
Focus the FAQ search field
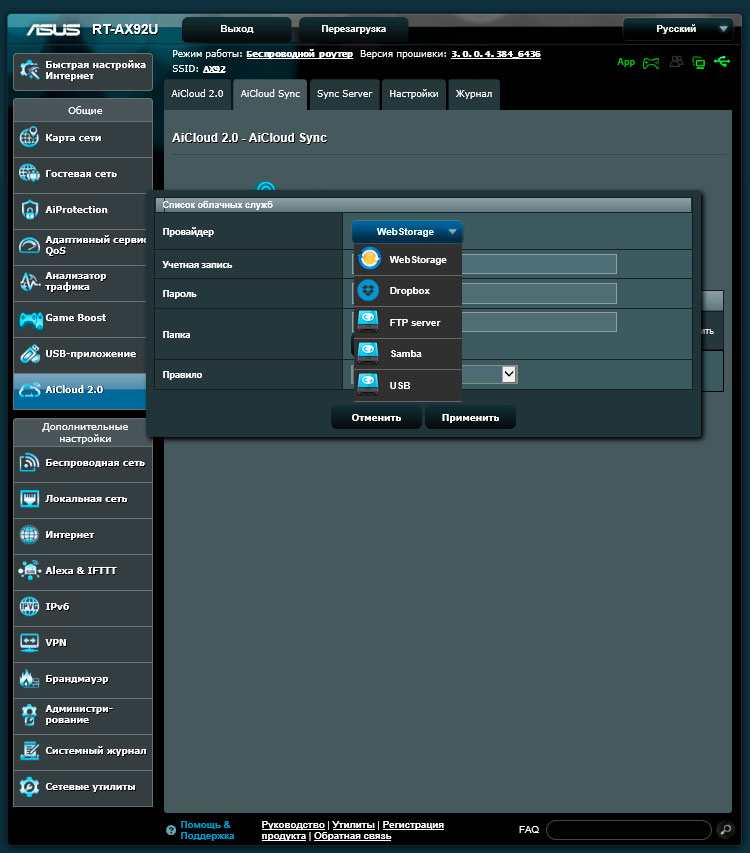coord(629,830)
